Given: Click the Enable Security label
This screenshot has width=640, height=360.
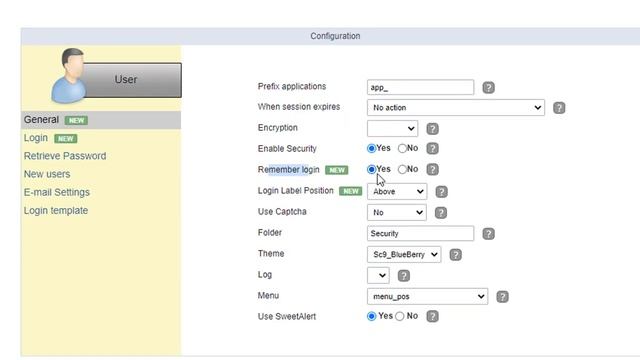Looking at the screenshot, I should click(x=287, y=149).
